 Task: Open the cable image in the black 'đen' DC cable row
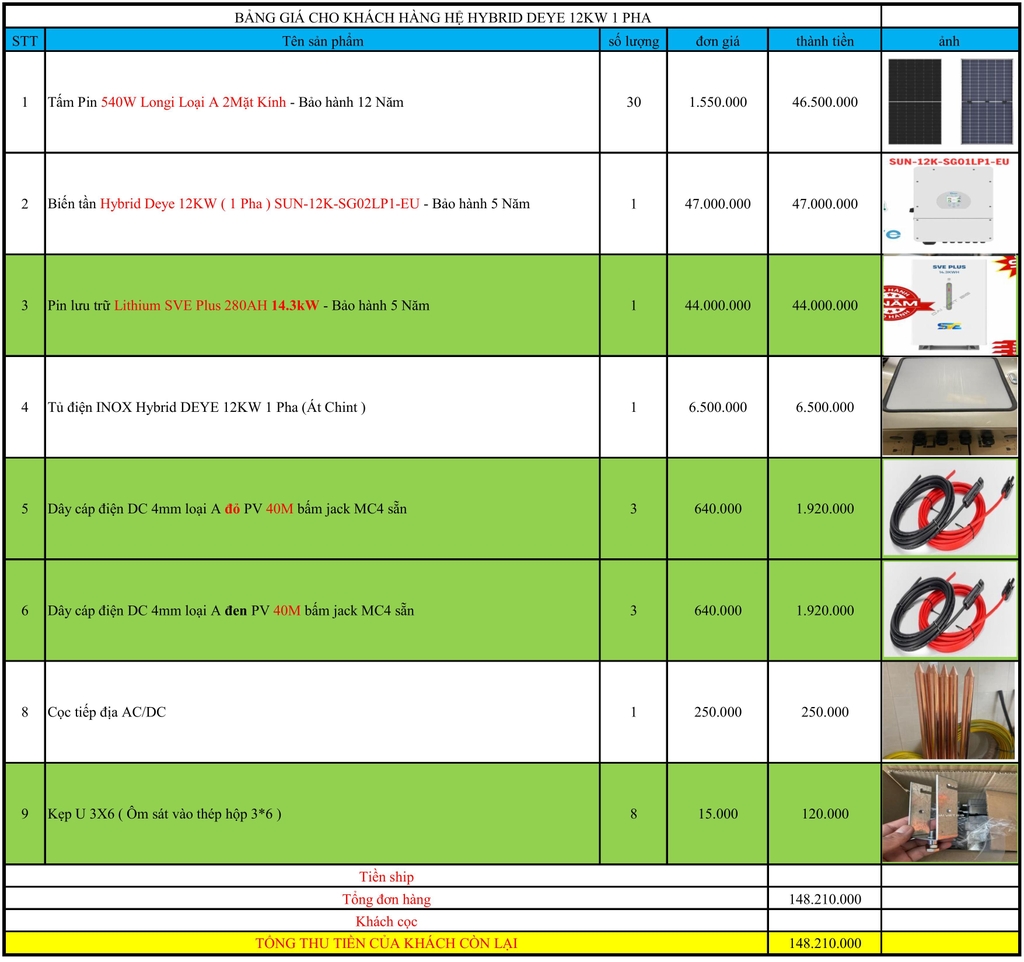949,610
